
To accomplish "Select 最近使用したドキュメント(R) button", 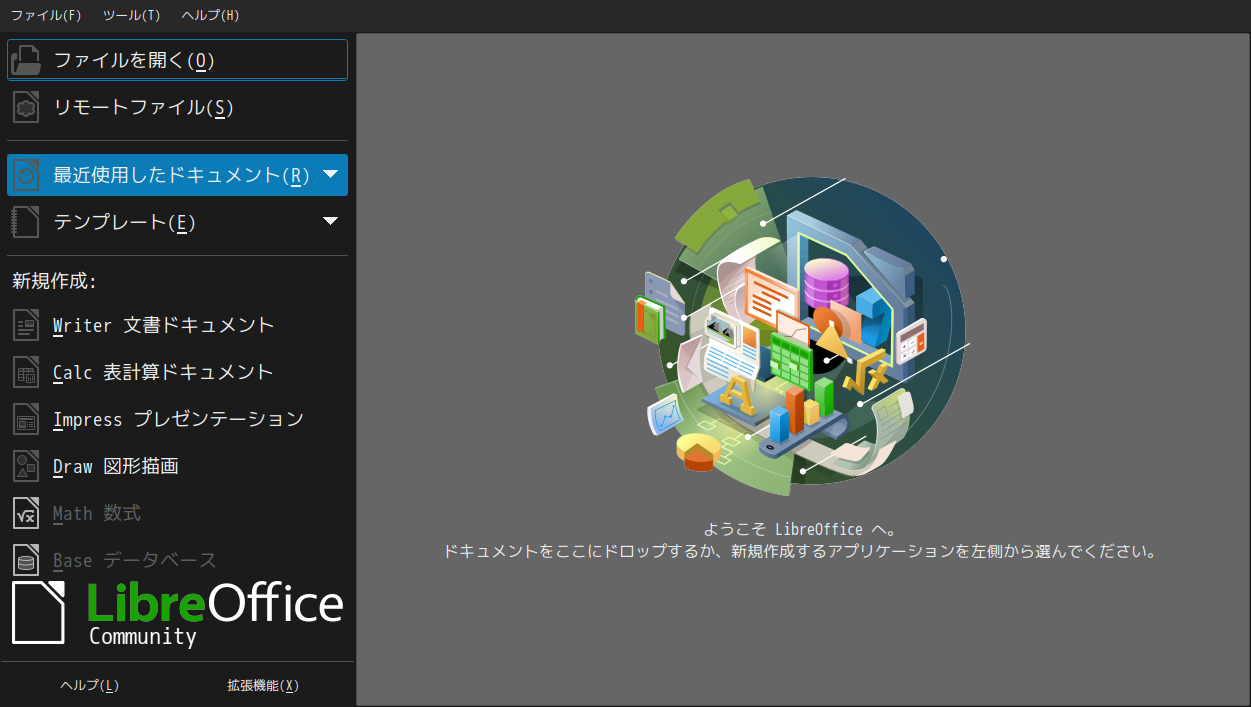I will [x=177, y=175].
